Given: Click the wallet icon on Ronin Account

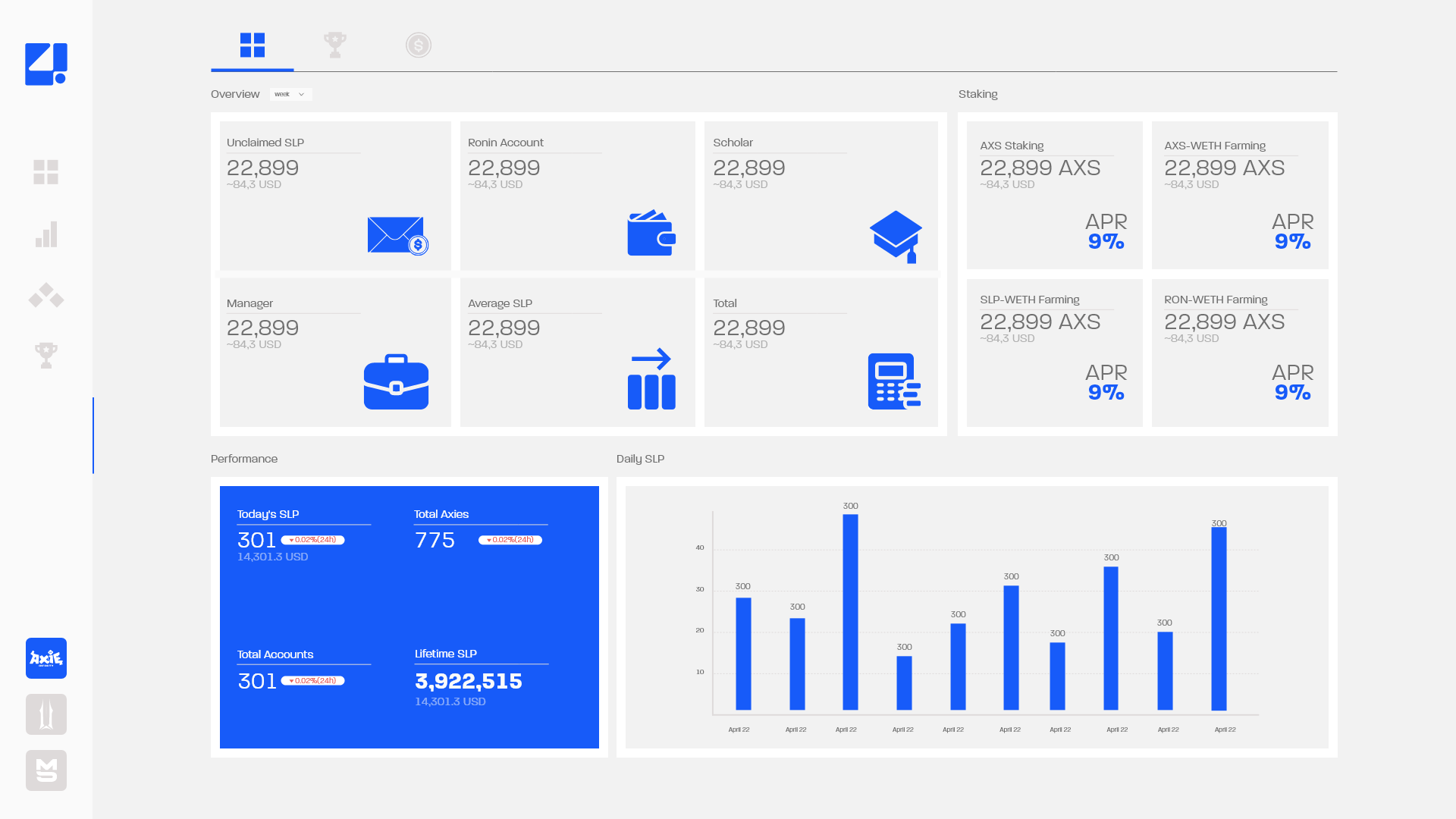Looking at the screenshot, I should point(651,233).
